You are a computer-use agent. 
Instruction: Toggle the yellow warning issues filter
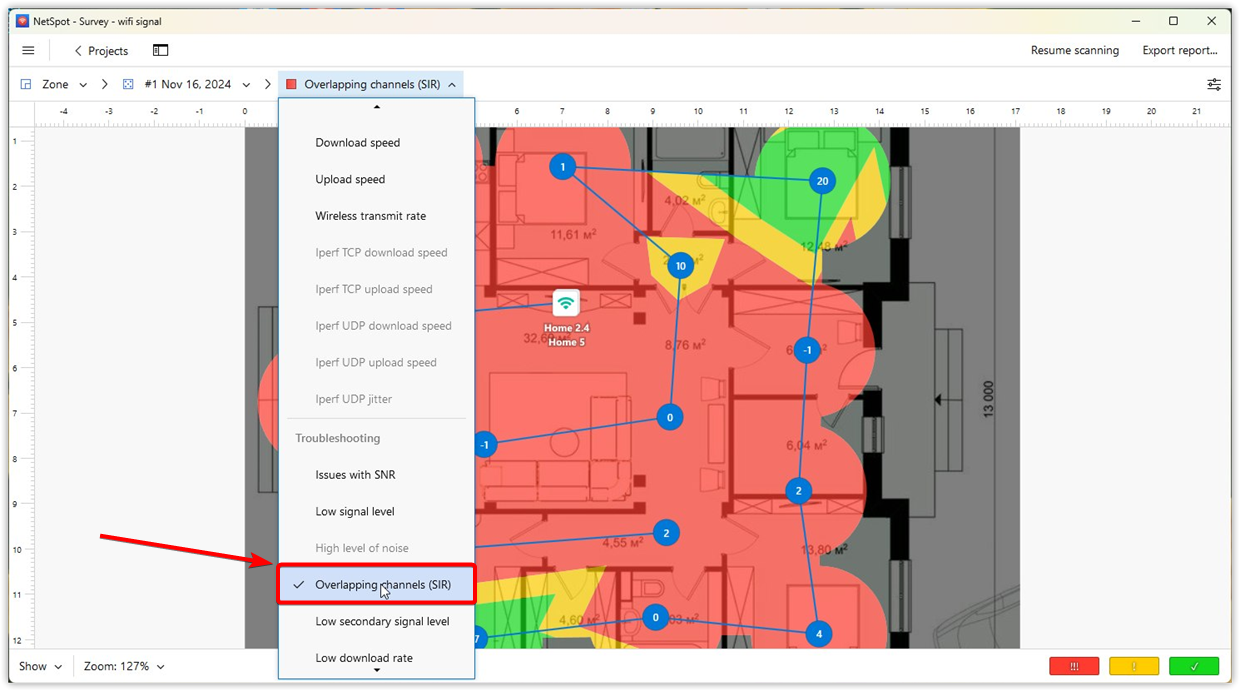click(1133, 666)
